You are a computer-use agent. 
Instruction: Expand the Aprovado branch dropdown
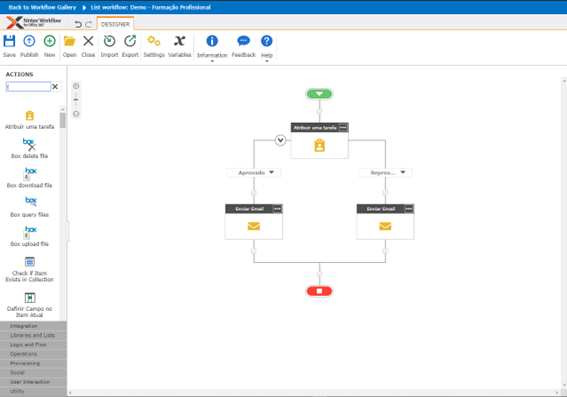coord(272,172)
